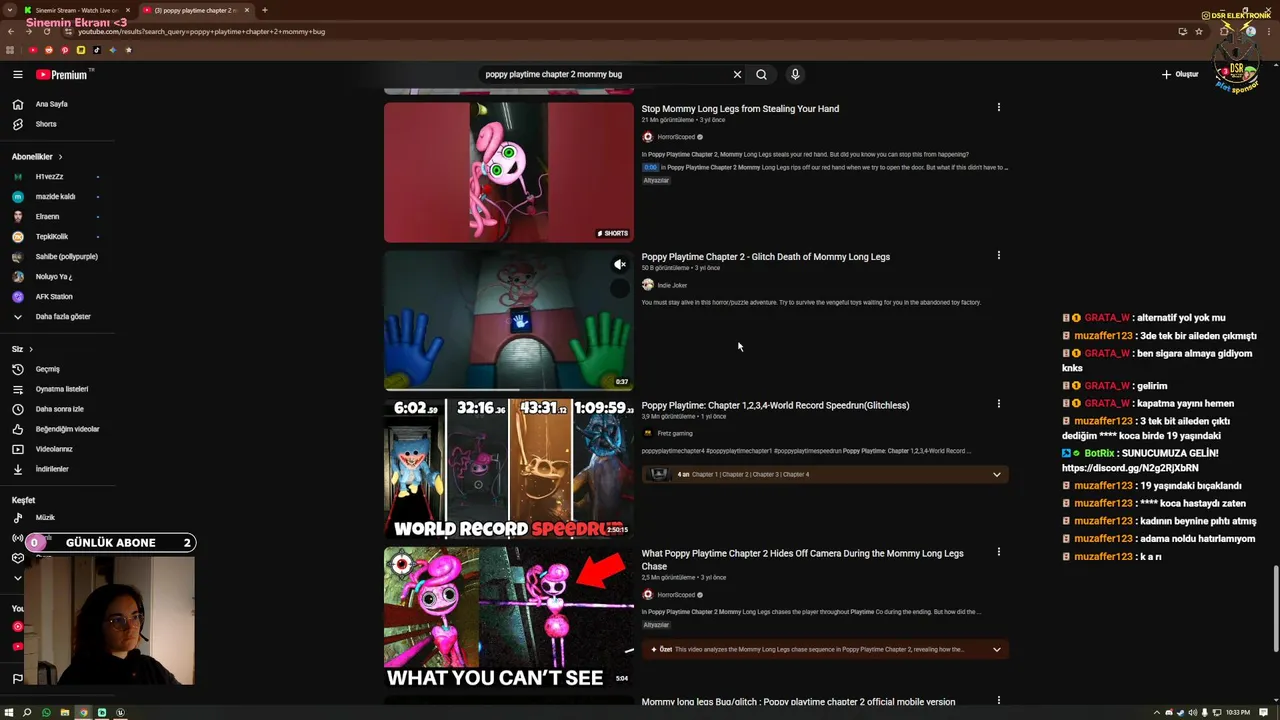Reload the page
The height and width of the screenshot is (720, 1280).
click(46, 31)
